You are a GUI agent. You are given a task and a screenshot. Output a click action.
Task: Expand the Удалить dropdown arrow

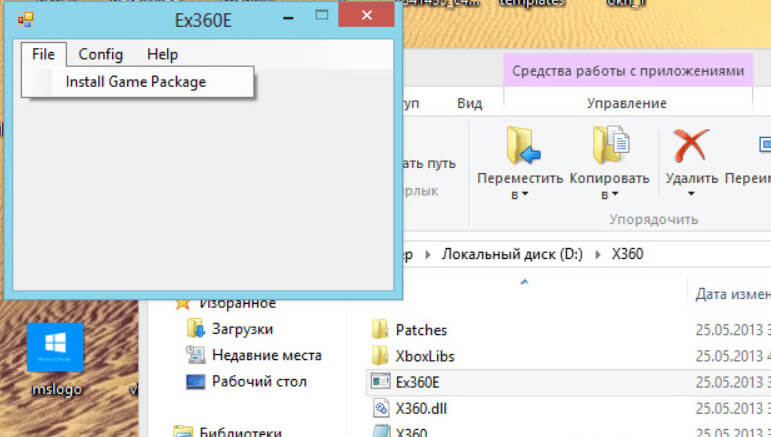coord(691,194)
